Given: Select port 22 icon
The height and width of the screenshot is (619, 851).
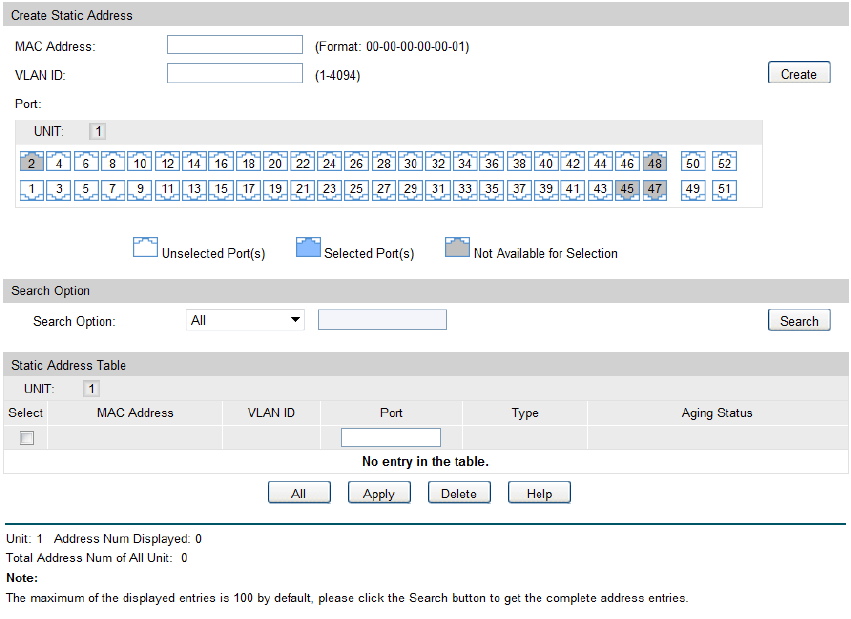Looking at the screenshot, I should (302, 162).
